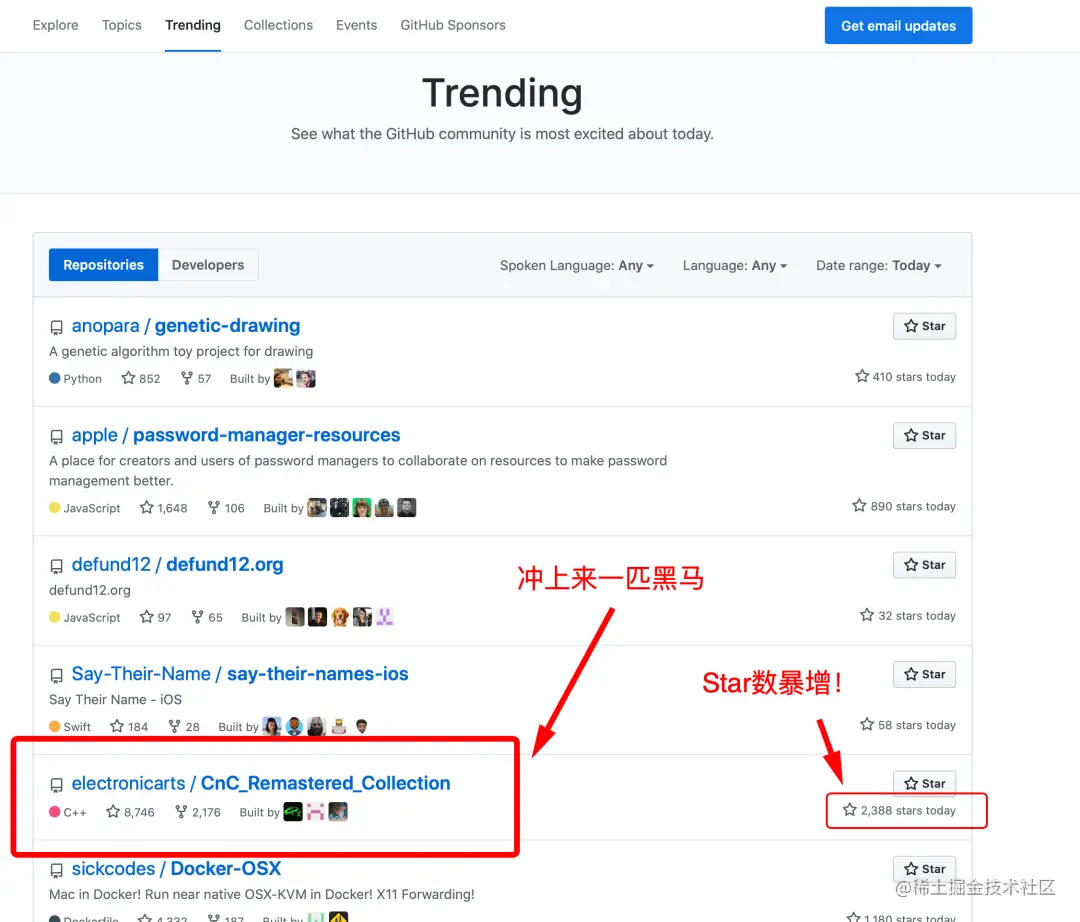Star the genetic-drawing repository
Image resolution: width=1080 pixels, height=922 pixels.
coord(924,326)
